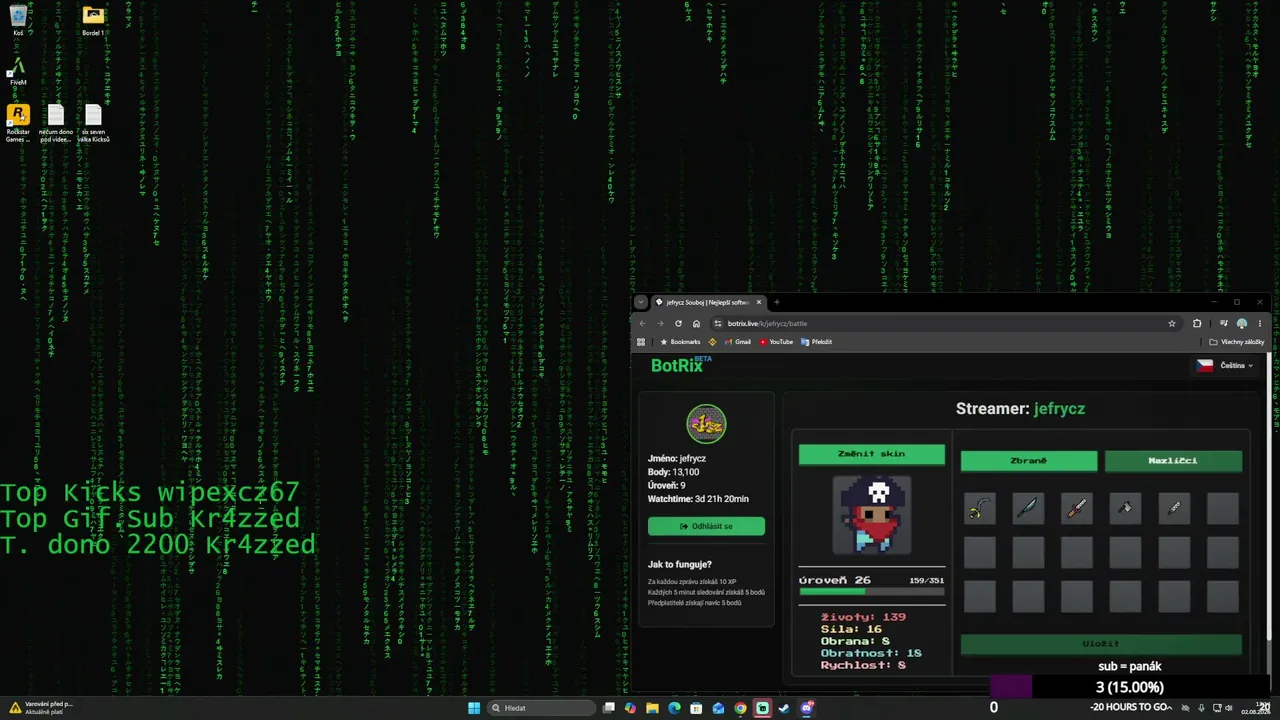The width and height of the screenshot is (1280, 720).
Task: Open the 'six seven válka Kicksů' text file
Action: 93,123
